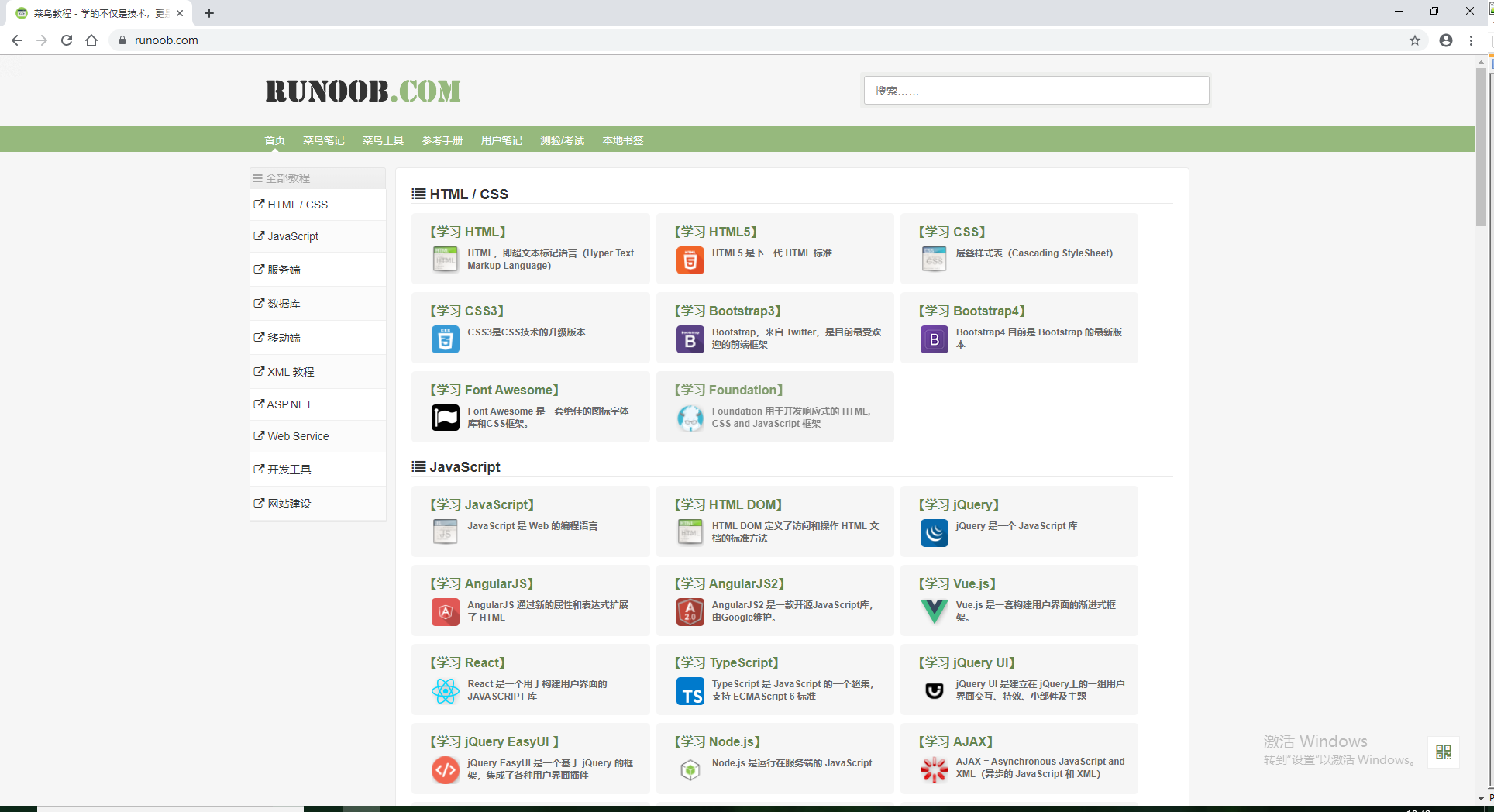The image size is (1494, 812).
Task: Click the Vue.js green V logo
Action: (x=934, y=611)
